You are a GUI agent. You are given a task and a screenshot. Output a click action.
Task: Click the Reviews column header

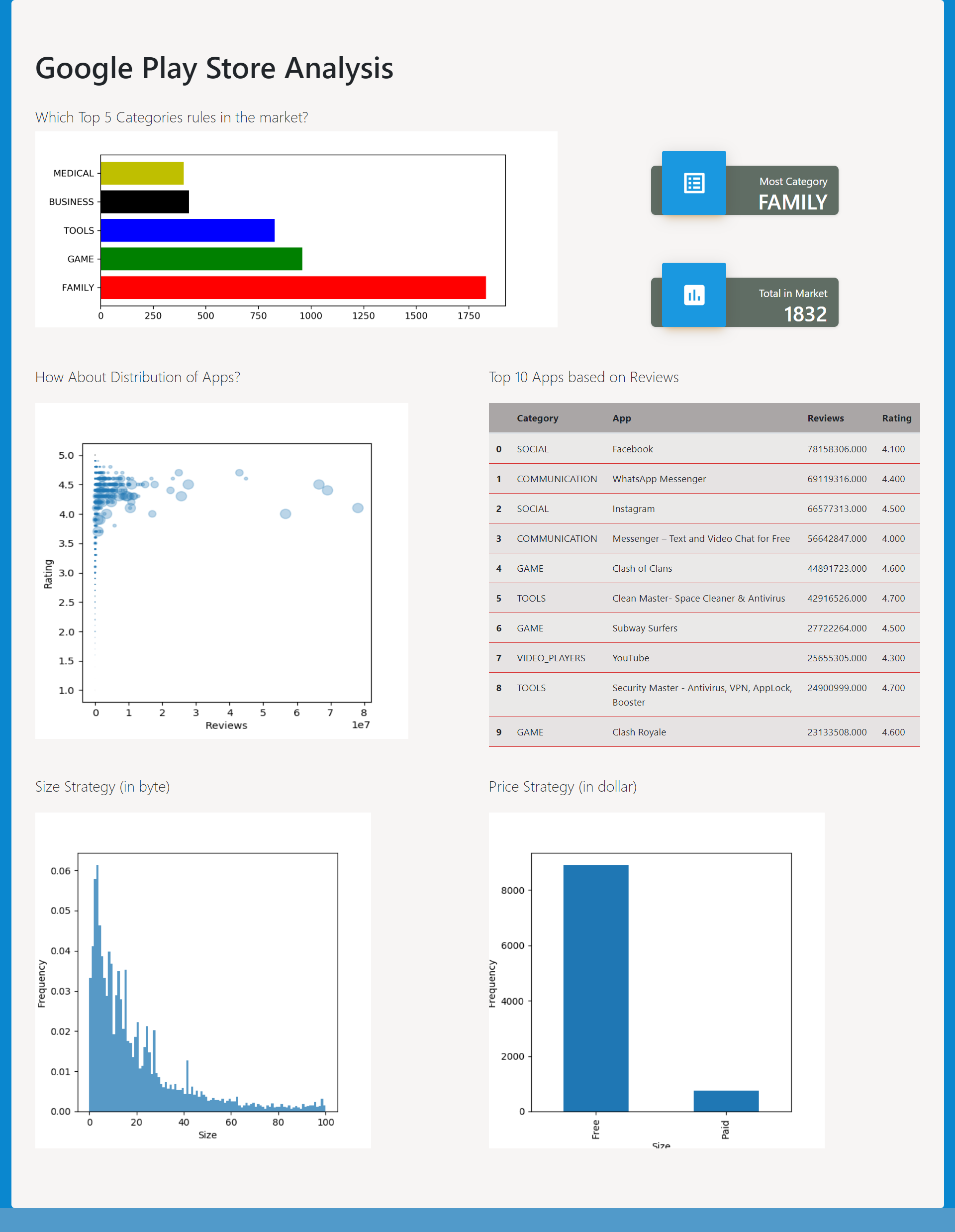coord(825,418)
